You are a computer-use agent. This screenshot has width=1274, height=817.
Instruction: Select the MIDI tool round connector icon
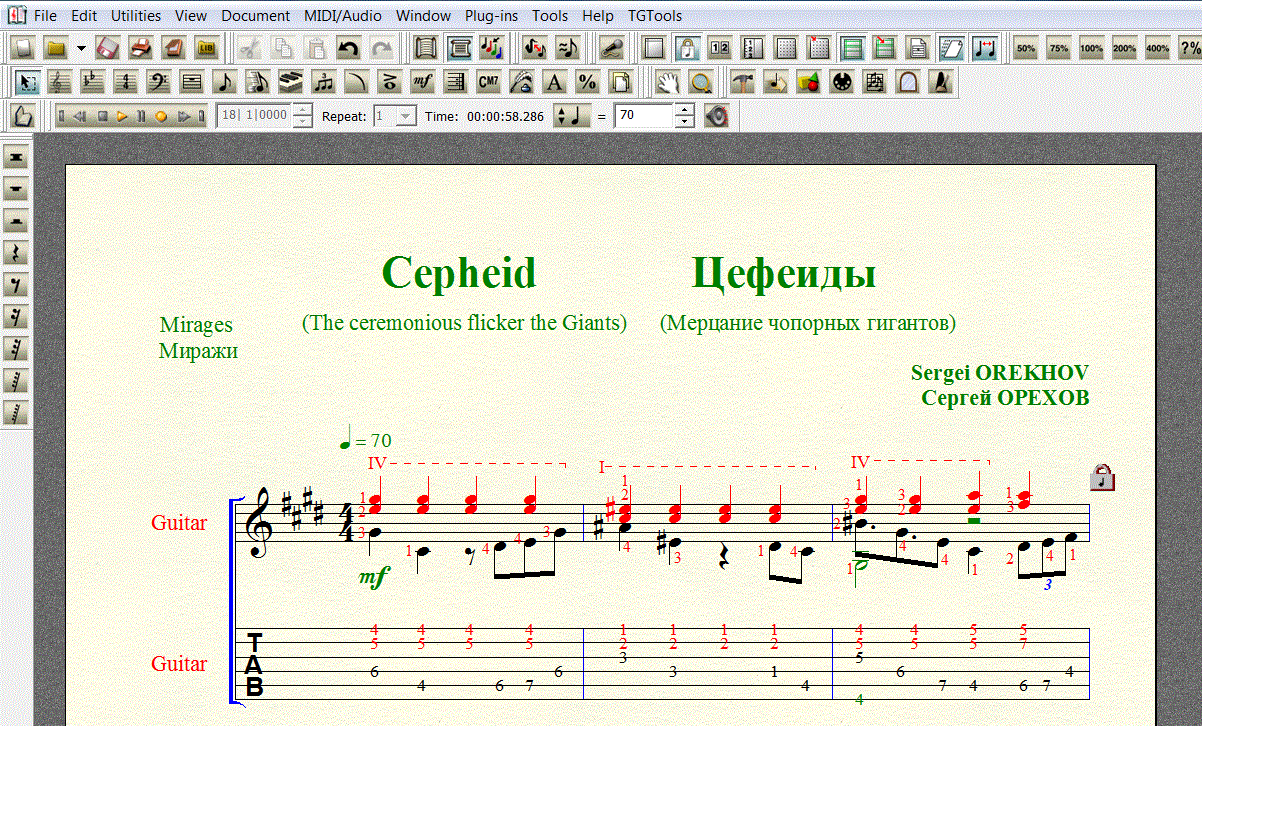tap(842, 82)
